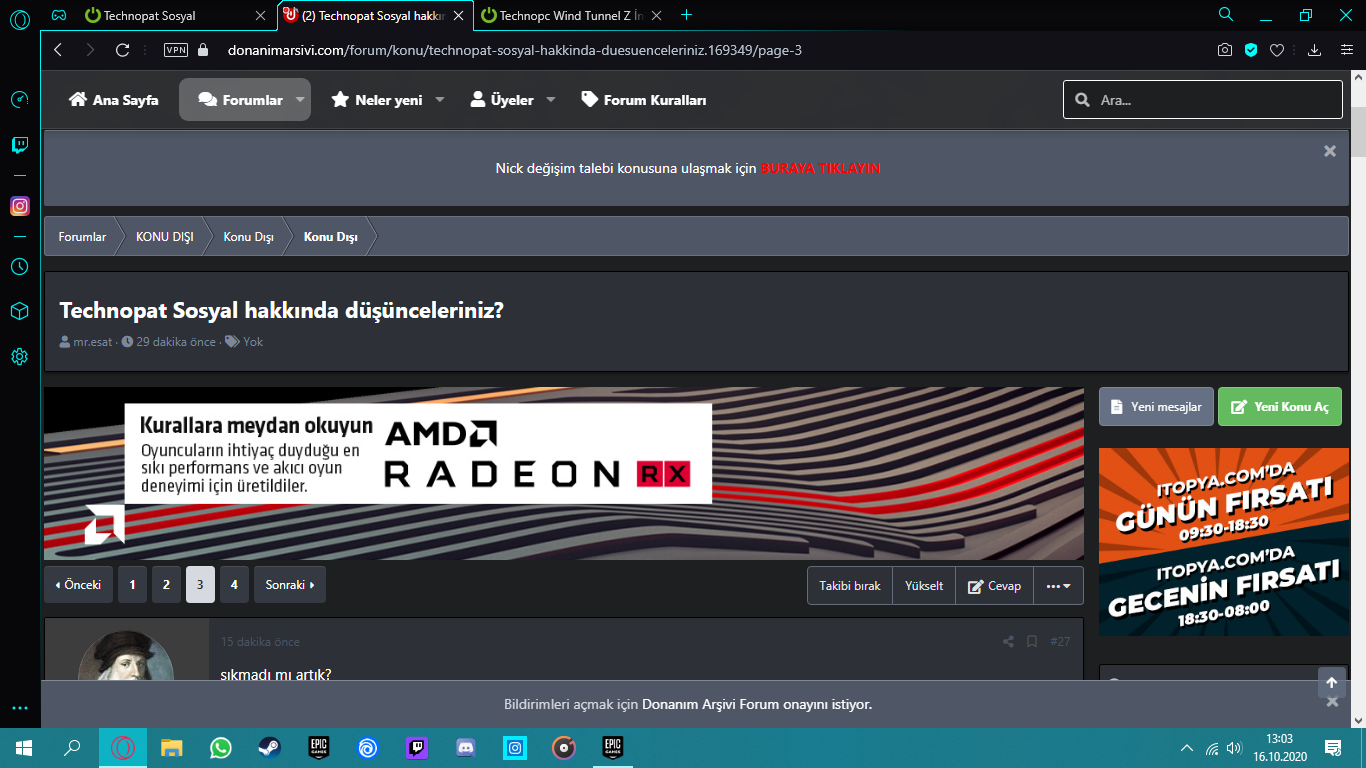Click the sidebar three-dots setup icon
Viewport: 1366px width, 768px height.
point(19,708)
